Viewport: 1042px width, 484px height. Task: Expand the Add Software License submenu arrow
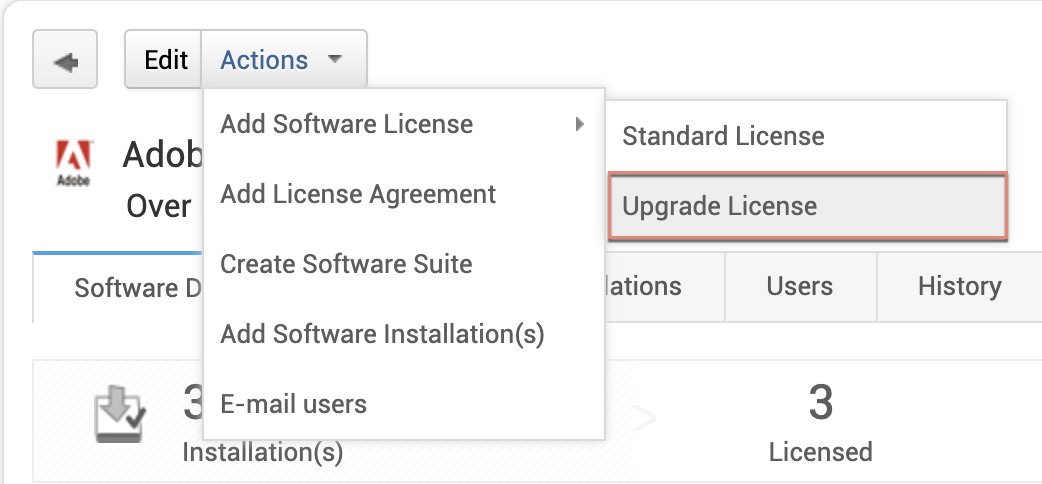click(579, 124)
